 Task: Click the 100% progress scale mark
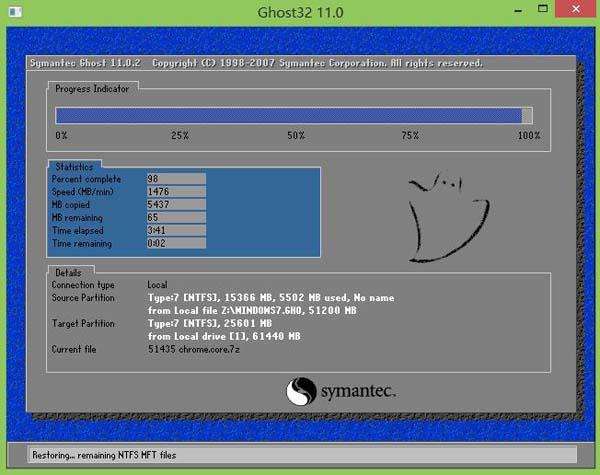529,135
